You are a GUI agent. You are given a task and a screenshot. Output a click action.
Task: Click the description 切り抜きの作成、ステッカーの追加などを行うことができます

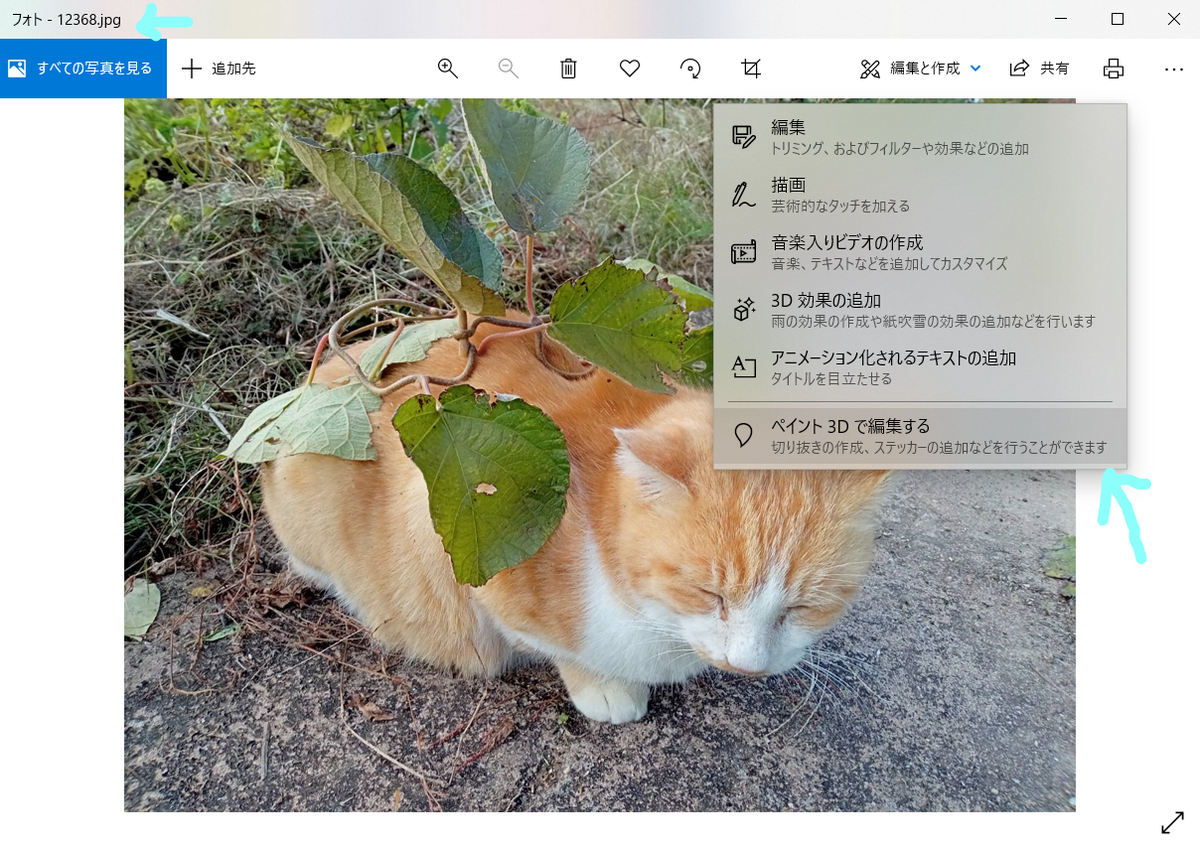pyautogui.click(x=939, y=448)
